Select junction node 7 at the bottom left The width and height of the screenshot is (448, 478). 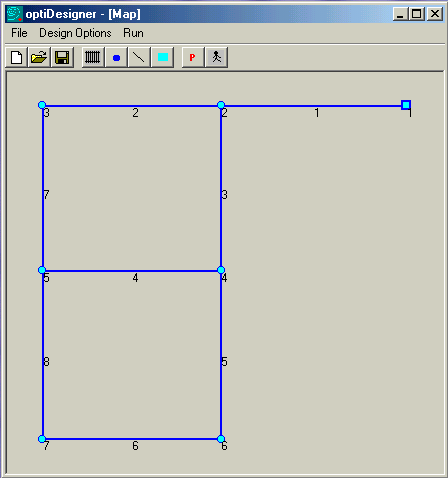tap(42, 439)
